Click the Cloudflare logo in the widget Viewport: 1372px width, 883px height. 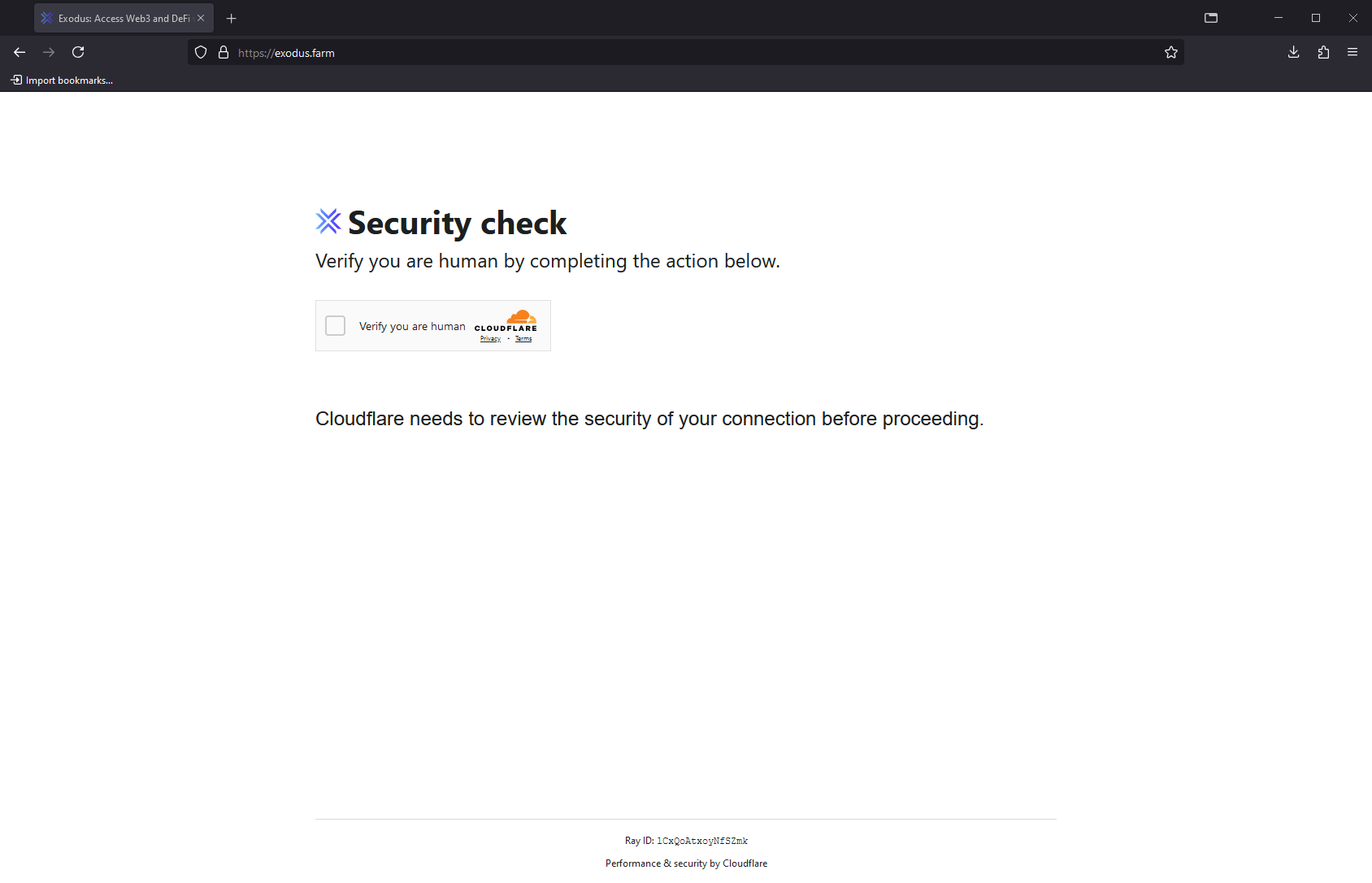click(506, 320)
